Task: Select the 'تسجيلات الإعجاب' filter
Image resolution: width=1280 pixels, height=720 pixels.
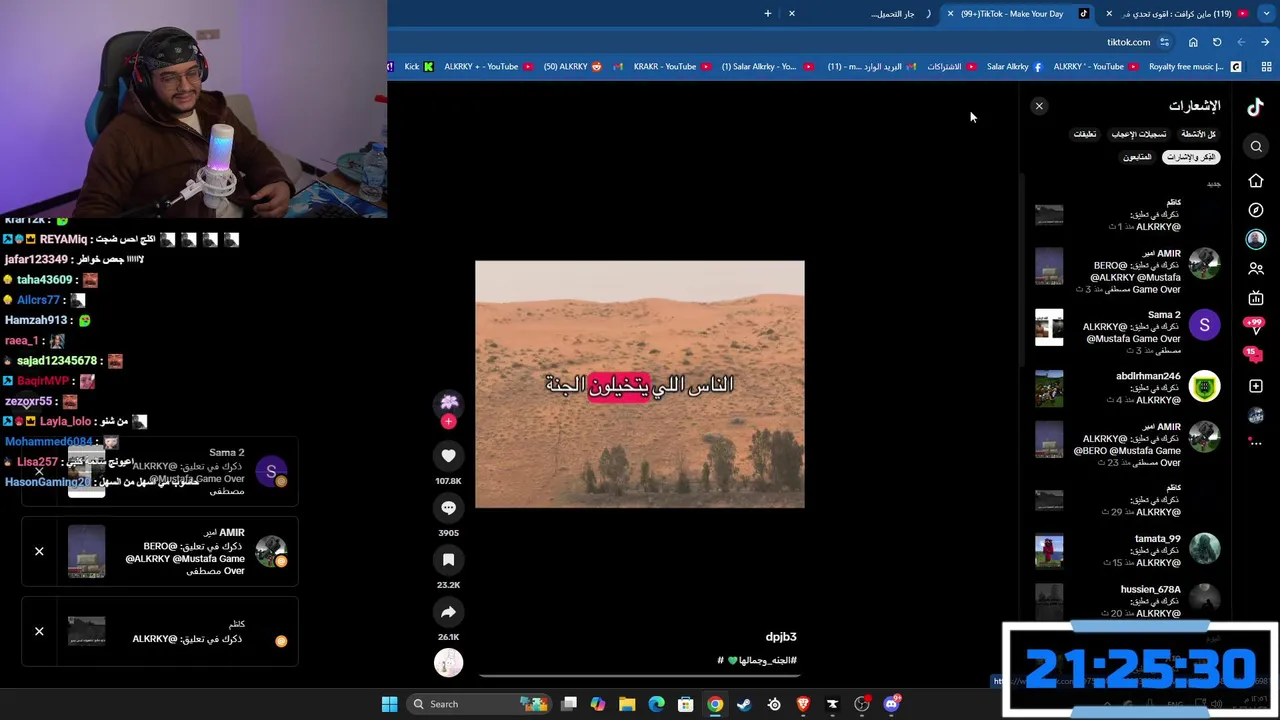Action: pos(1139,134)
